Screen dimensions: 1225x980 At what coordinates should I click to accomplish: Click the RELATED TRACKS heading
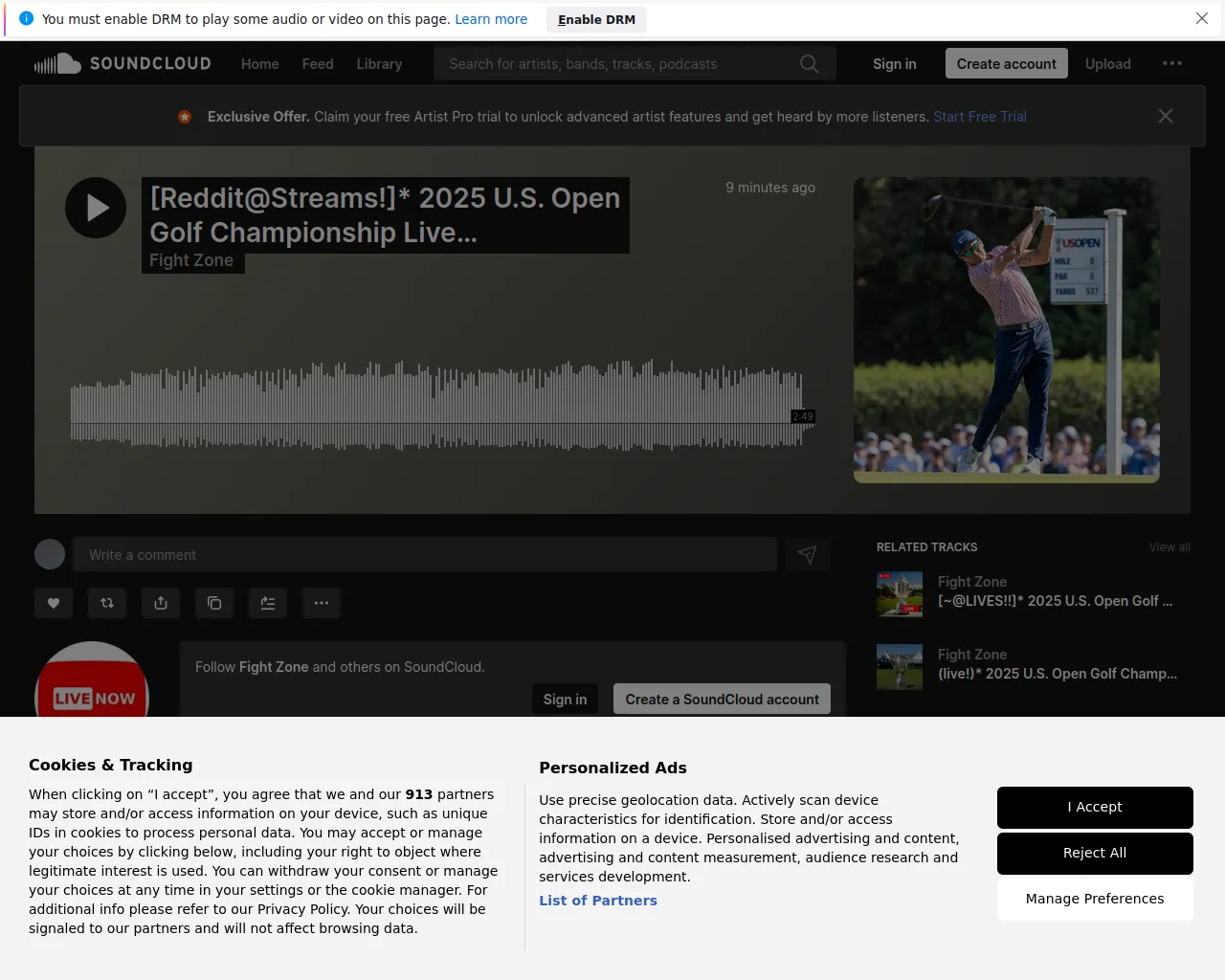click(927, 547)
